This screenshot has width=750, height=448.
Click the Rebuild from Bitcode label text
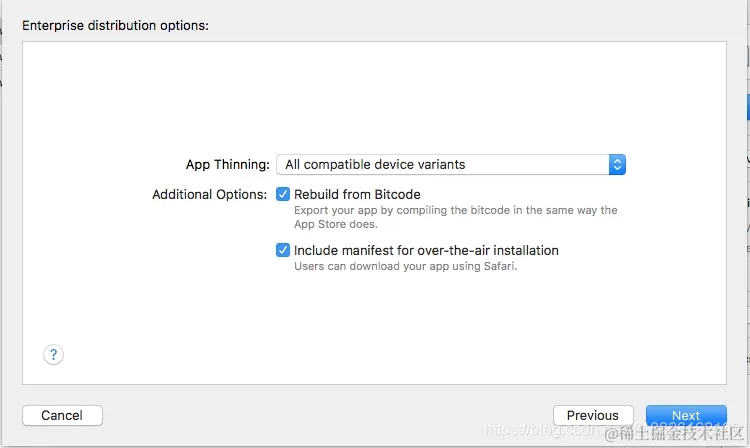click(x=357, y=195)
